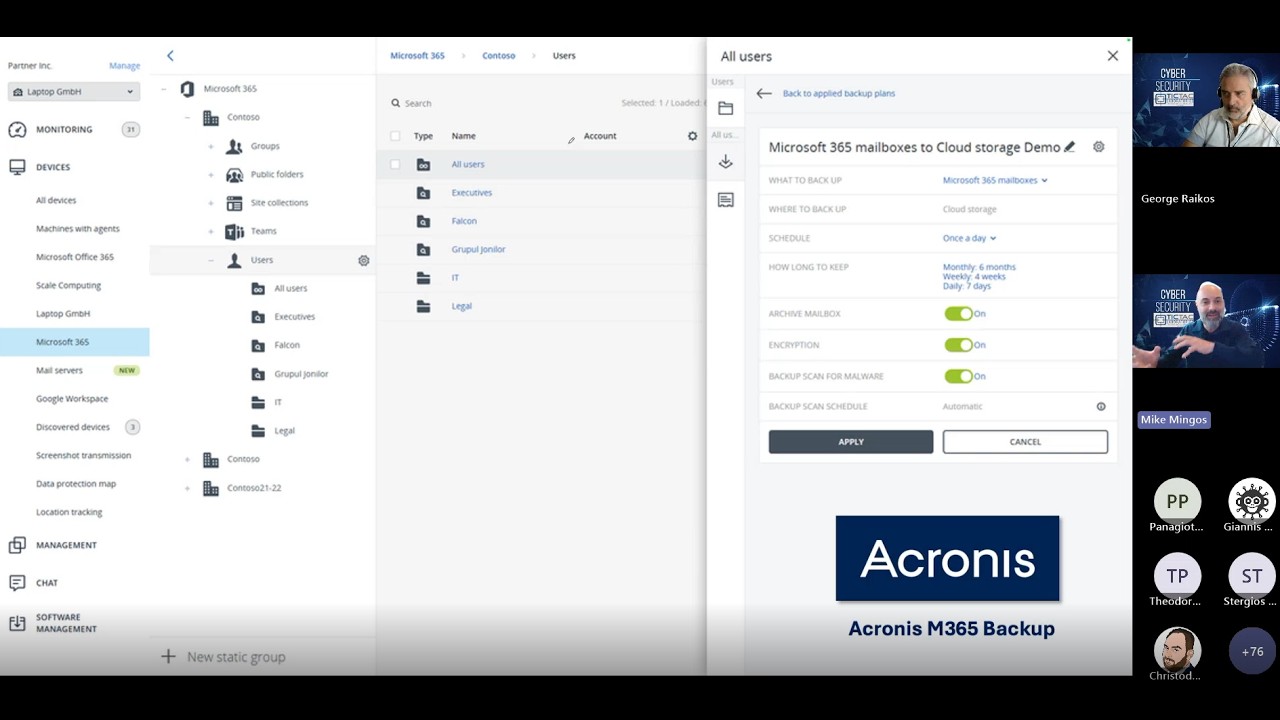
Task: Select George Raikos video thumbnail
Action: point(1206,100)
